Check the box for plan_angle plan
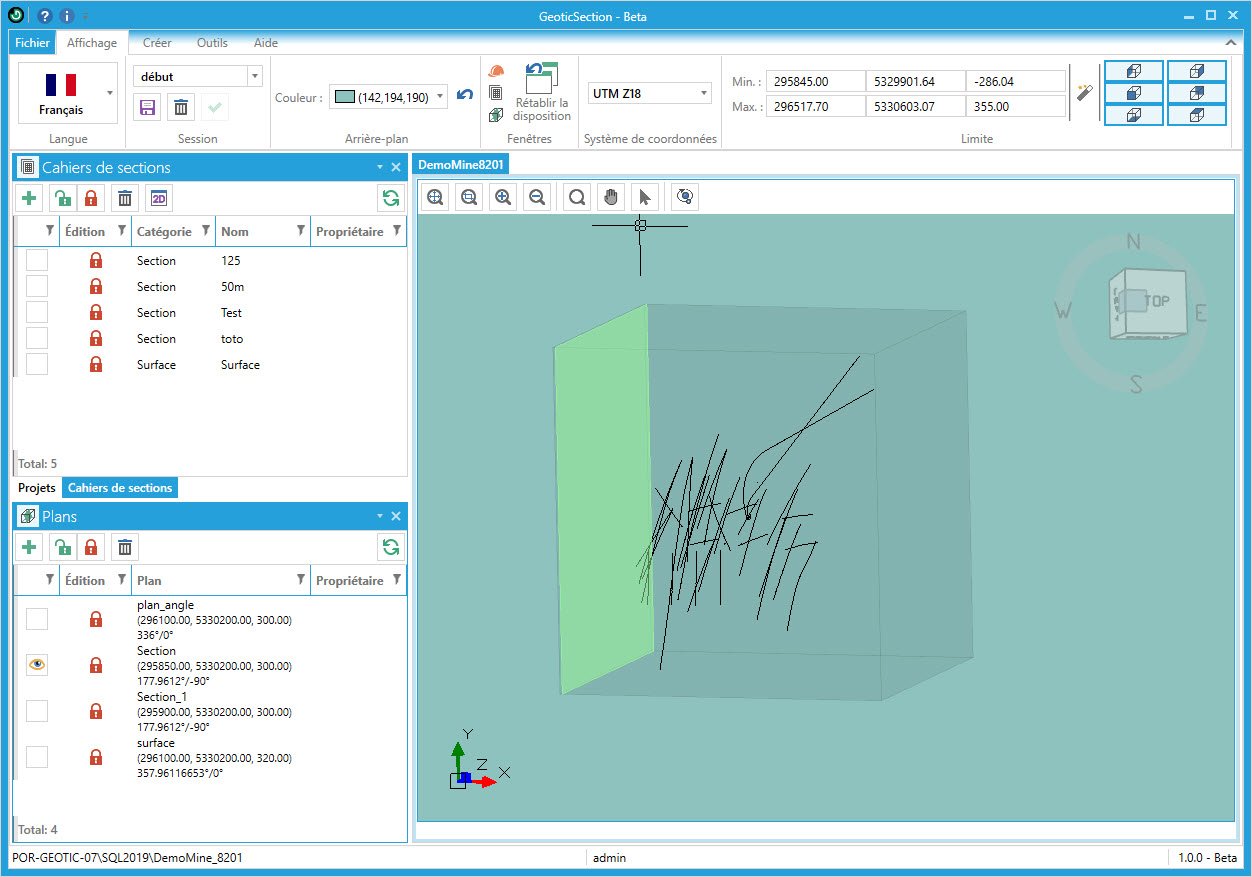 (x=37, y=619)
